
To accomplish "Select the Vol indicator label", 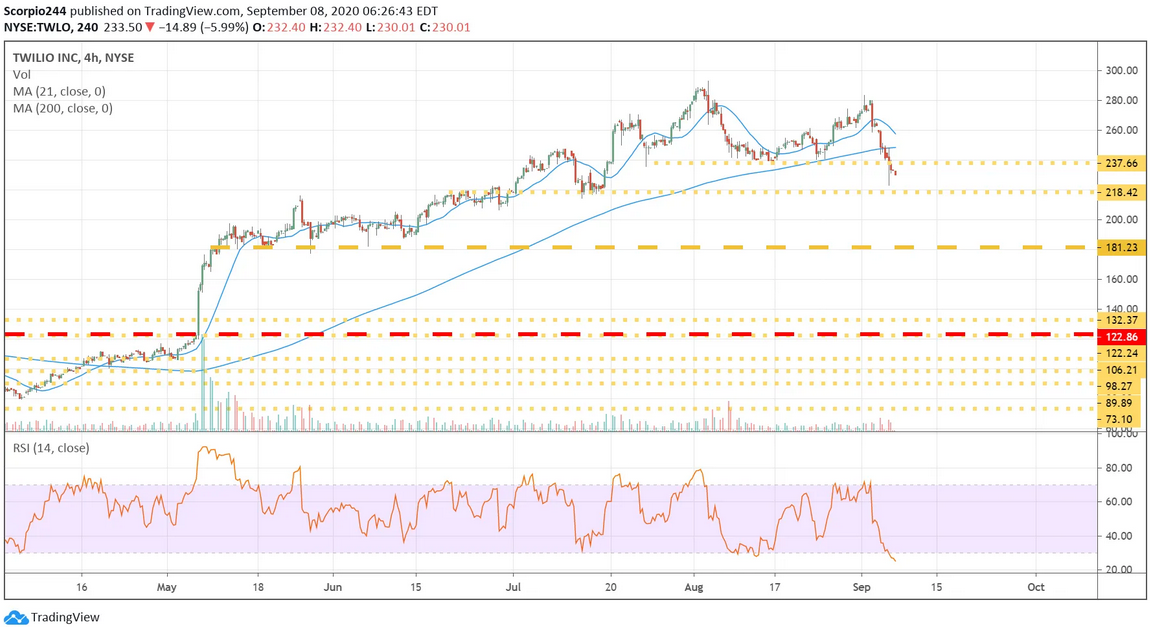I will [x=22, y=74].
